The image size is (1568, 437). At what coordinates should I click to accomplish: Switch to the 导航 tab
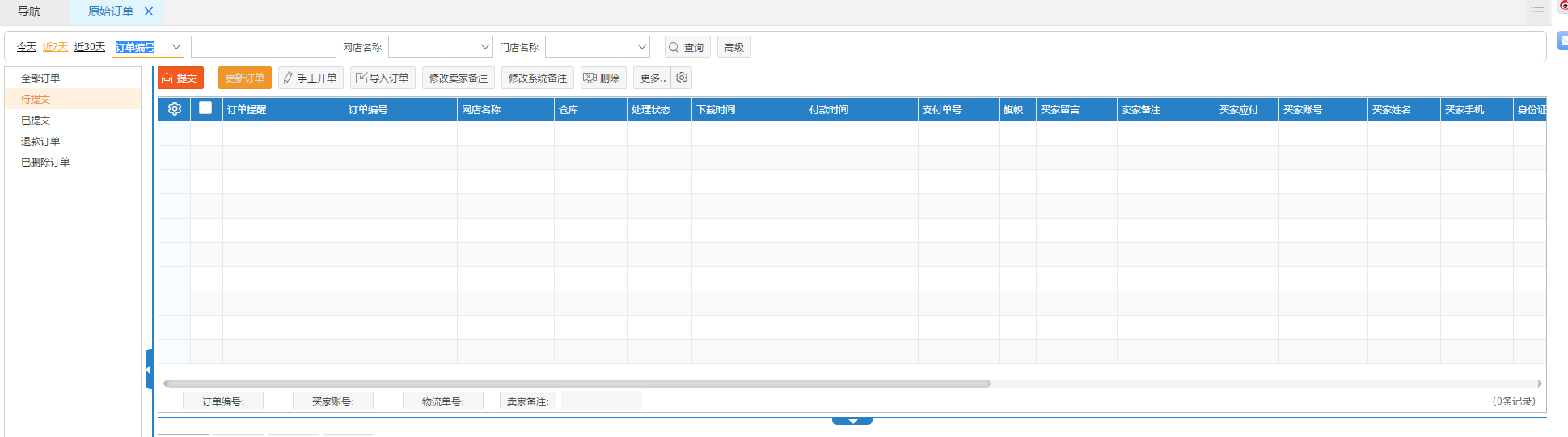[29, 11]
